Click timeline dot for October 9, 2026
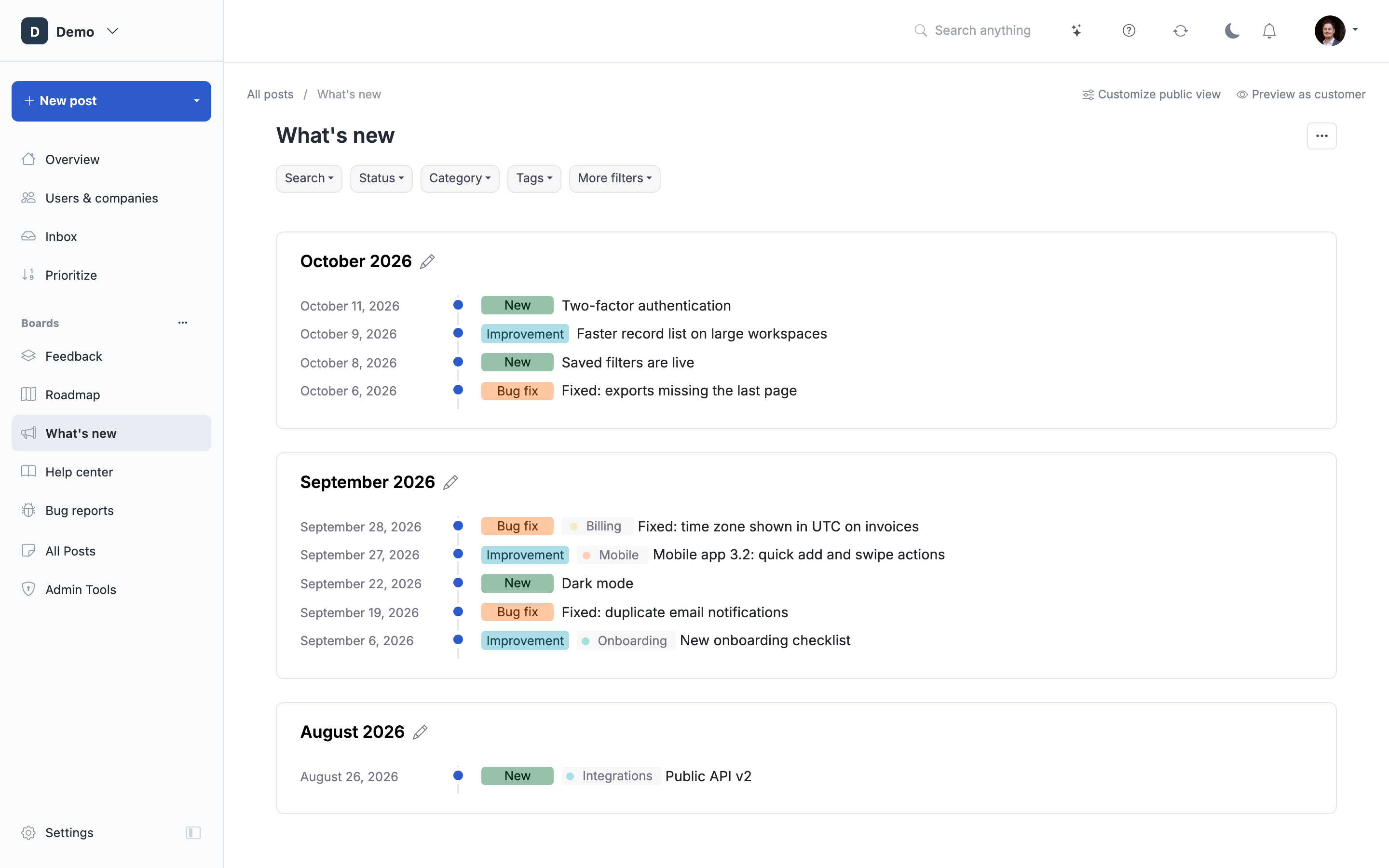The width and height of the screenshot is (1389, 868). tap(458, 333)
